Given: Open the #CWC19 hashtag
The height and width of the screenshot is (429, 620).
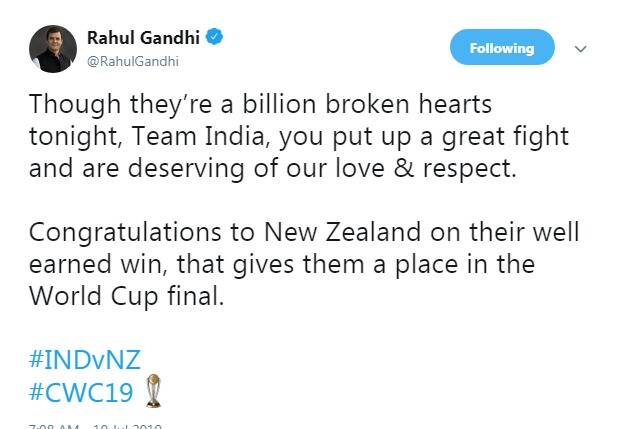Looking at the screenshot, I should pyautogui.click(x=81, y=392).
